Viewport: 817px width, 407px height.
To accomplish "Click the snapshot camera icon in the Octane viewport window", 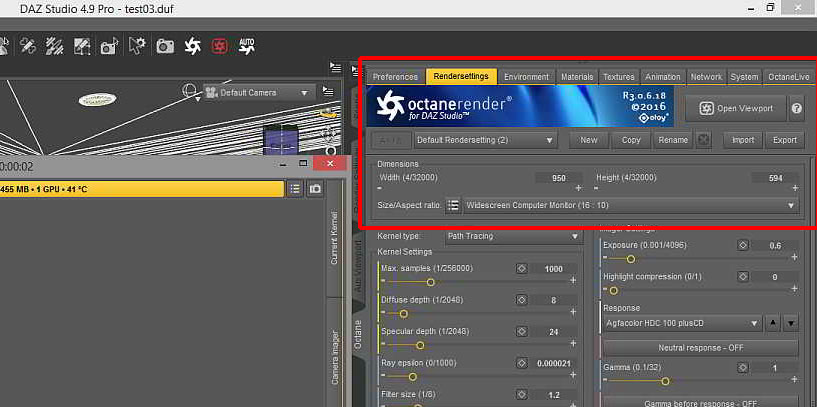I will tap(315, 189).
